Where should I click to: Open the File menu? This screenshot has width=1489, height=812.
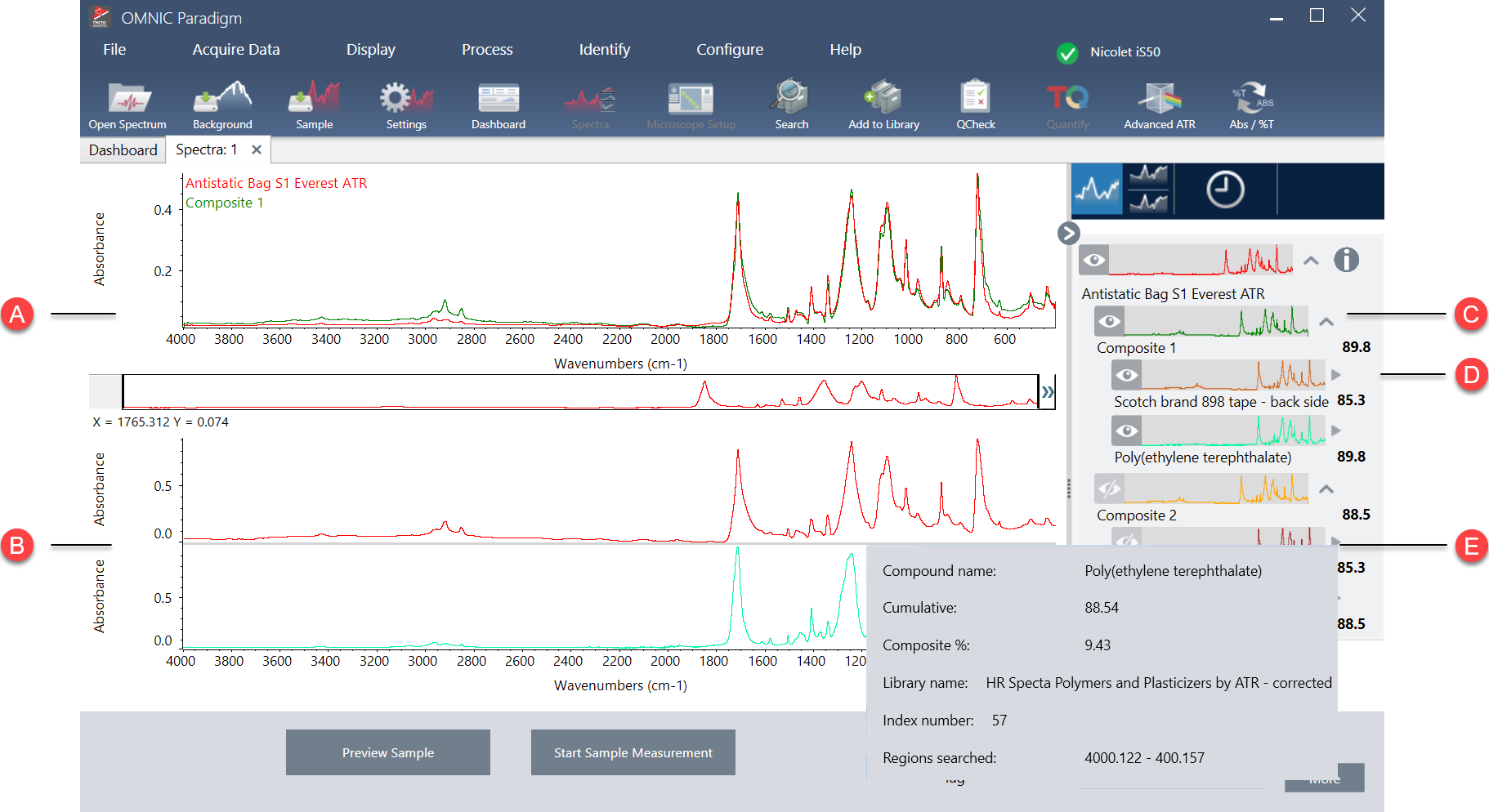[114, 50]
